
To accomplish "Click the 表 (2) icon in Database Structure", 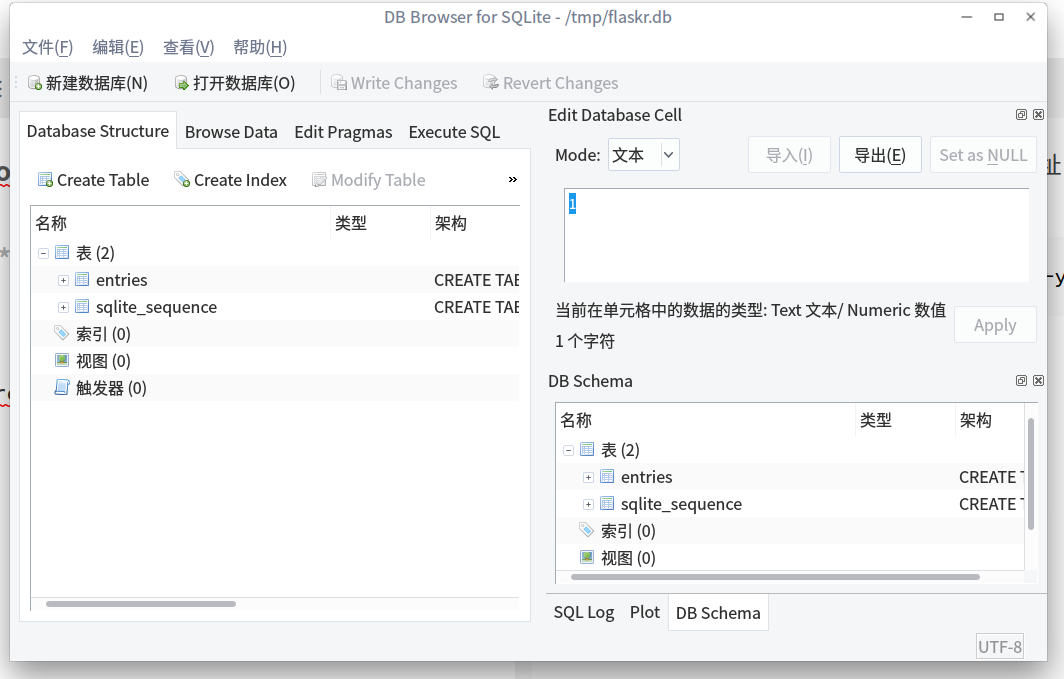I will pyautogui.click(x=62, y=252).
